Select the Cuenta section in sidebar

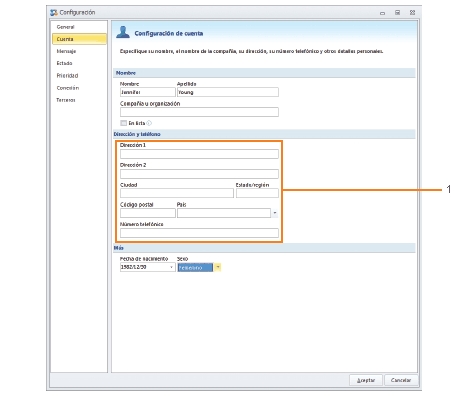79,39
